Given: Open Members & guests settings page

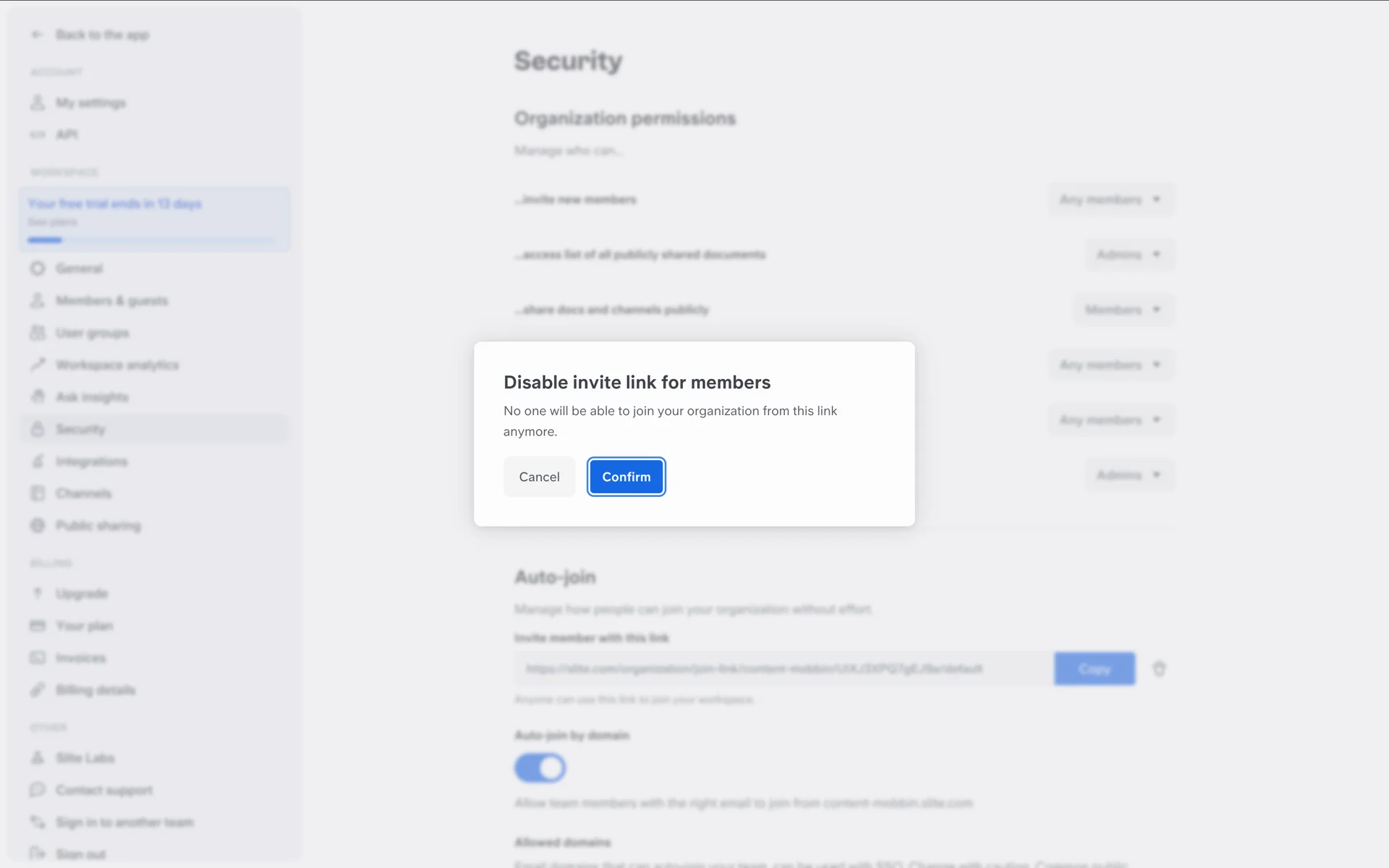Looking at the screenshot, I should 111,301.
